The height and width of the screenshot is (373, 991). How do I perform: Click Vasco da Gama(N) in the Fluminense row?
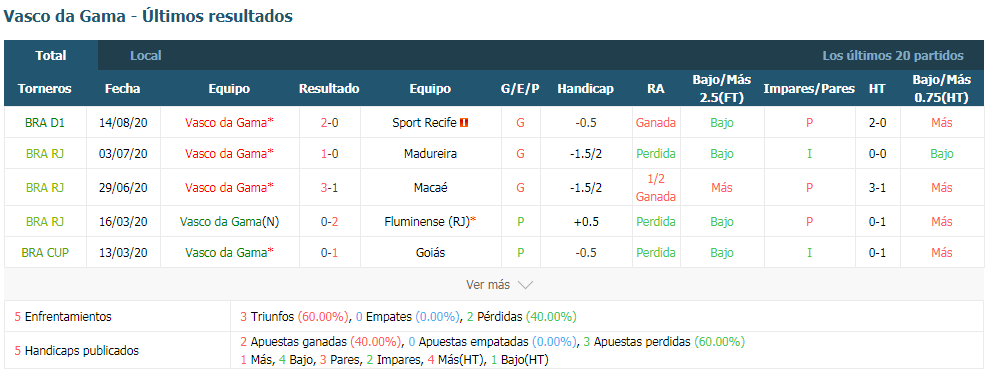coord(229,222)
